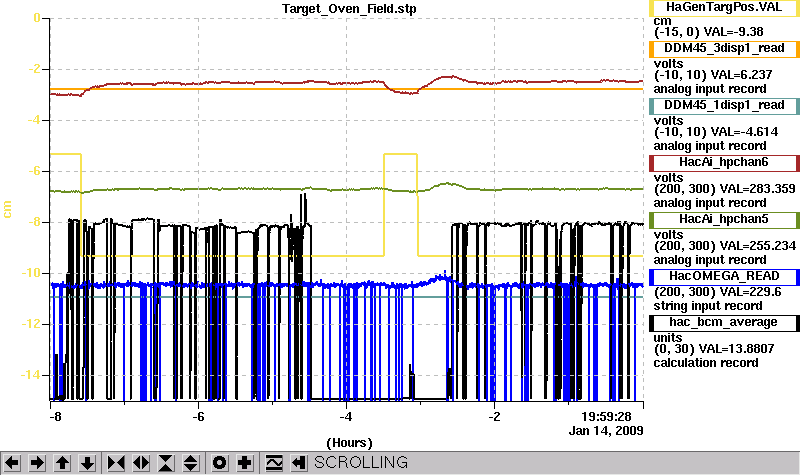The height and width of the screenshot is (475, 800).
Task: Click the VAL=283.359 readout text
Action: click(756, 189)
